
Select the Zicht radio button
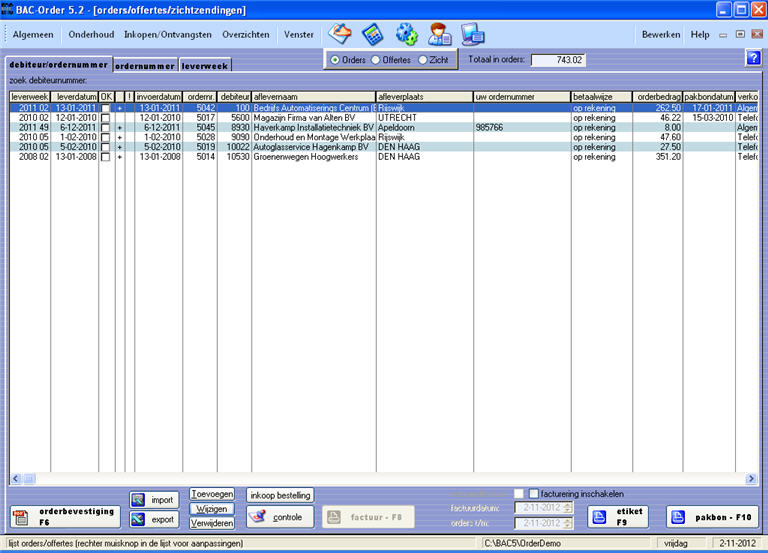[423, 60]
